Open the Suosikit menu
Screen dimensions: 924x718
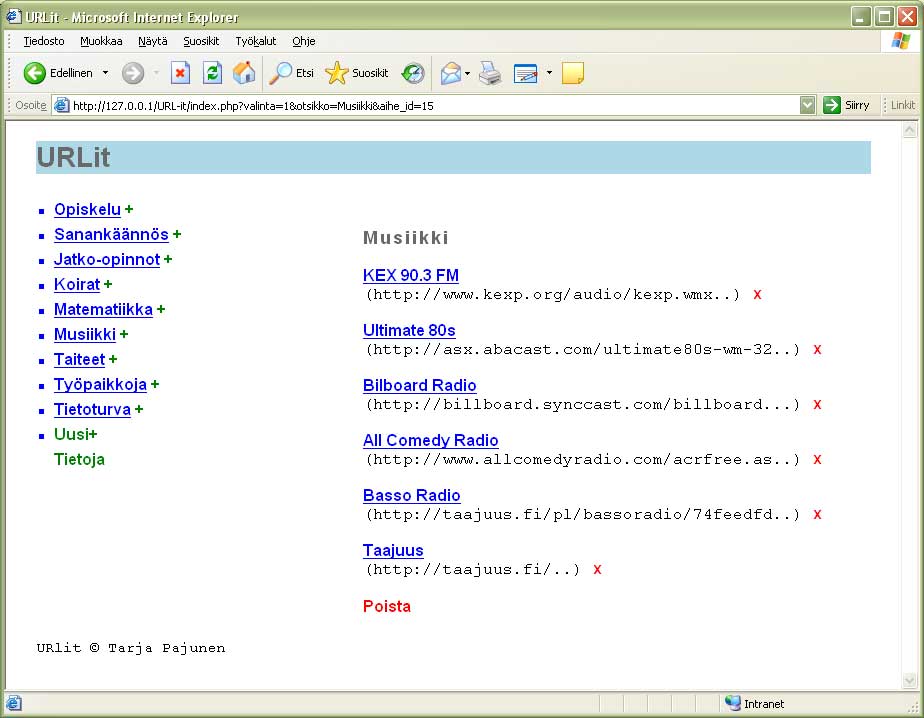tap(201, 41)
